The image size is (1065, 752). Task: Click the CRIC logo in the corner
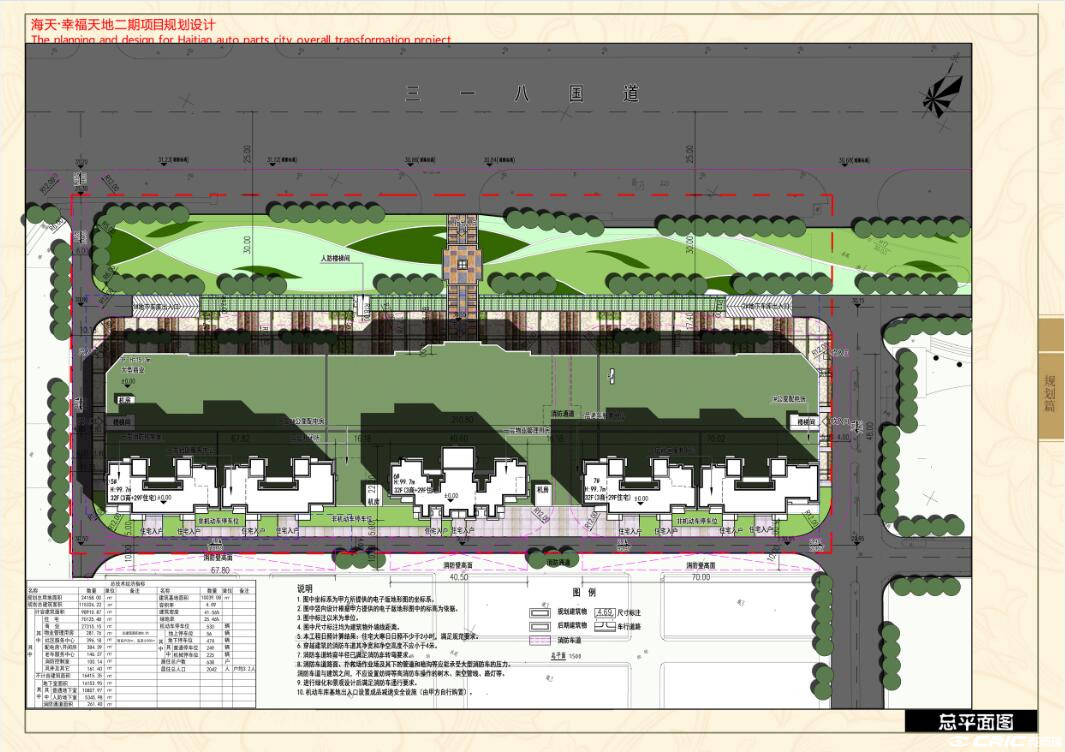point(1005,742)
